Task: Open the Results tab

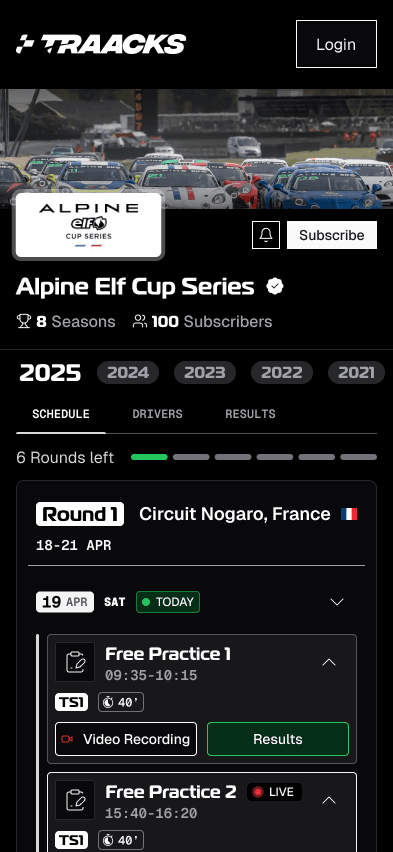Action: 250,414
